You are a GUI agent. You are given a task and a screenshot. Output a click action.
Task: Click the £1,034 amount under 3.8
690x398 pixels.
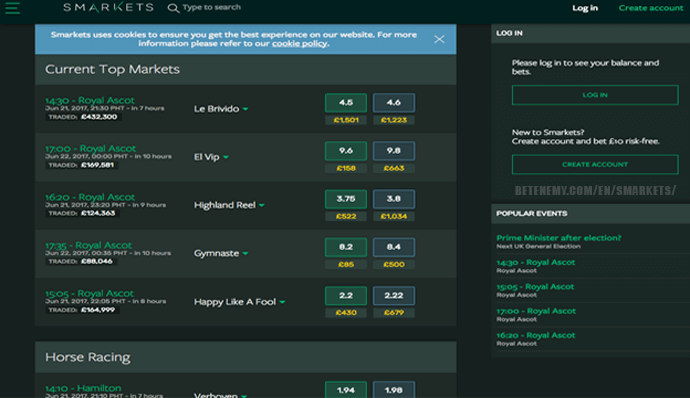click(x=393, y=217)
